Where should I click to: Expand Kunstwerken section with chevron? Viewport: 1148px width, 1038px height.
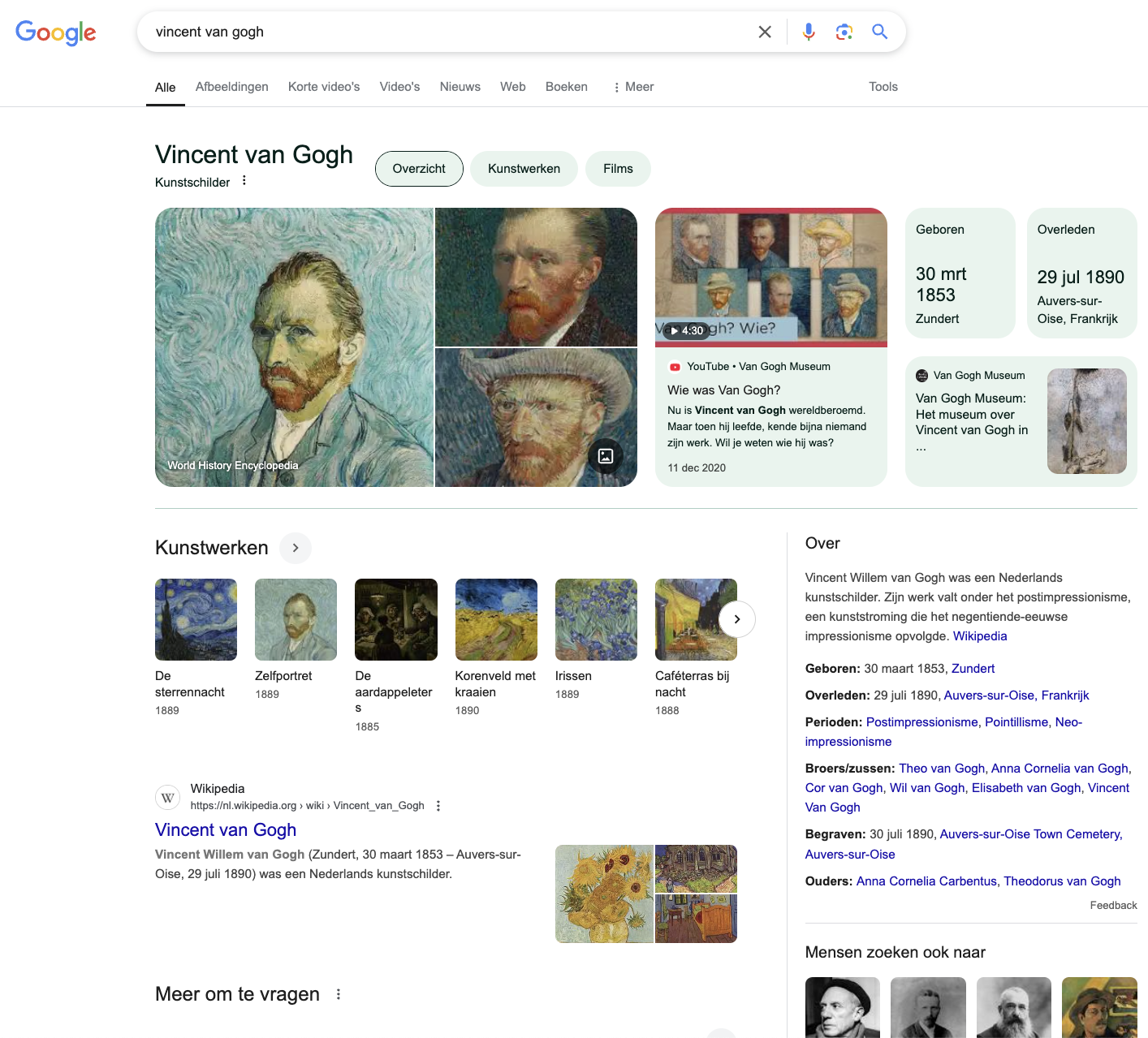tap(296, 548)
